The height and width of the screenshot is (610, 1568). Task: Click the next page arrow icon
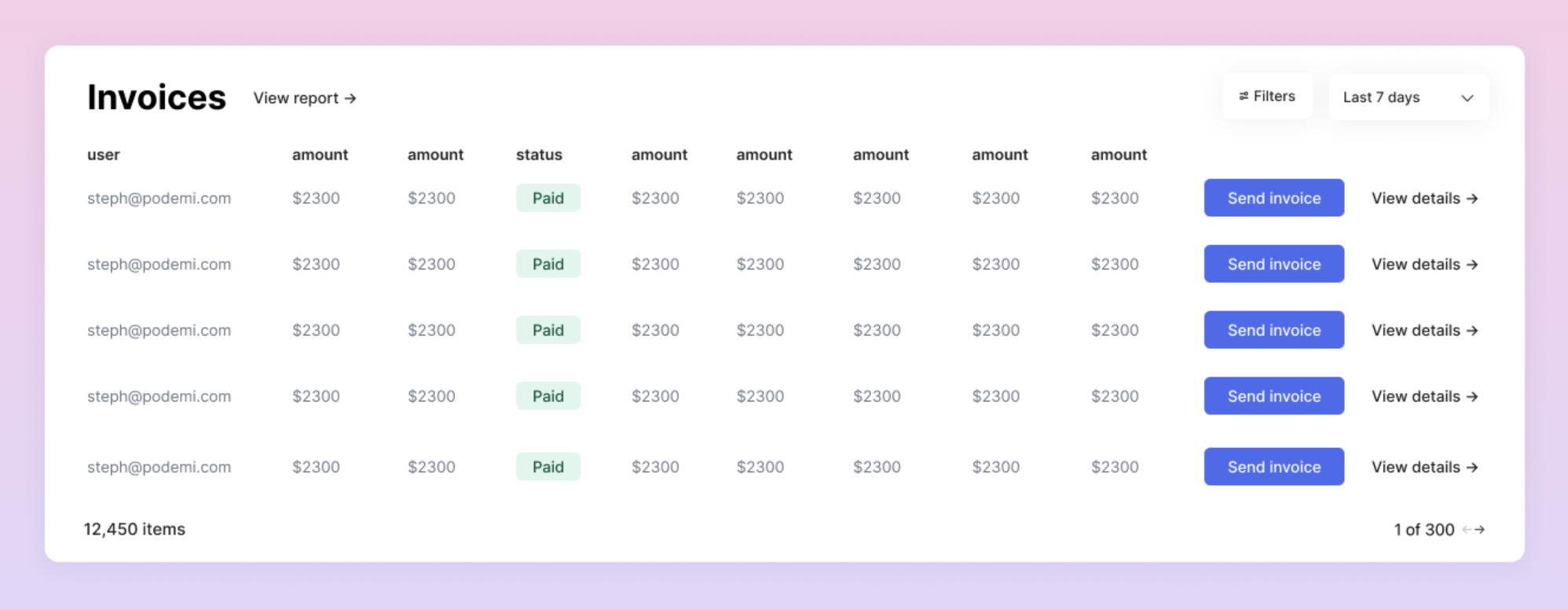1480,530
